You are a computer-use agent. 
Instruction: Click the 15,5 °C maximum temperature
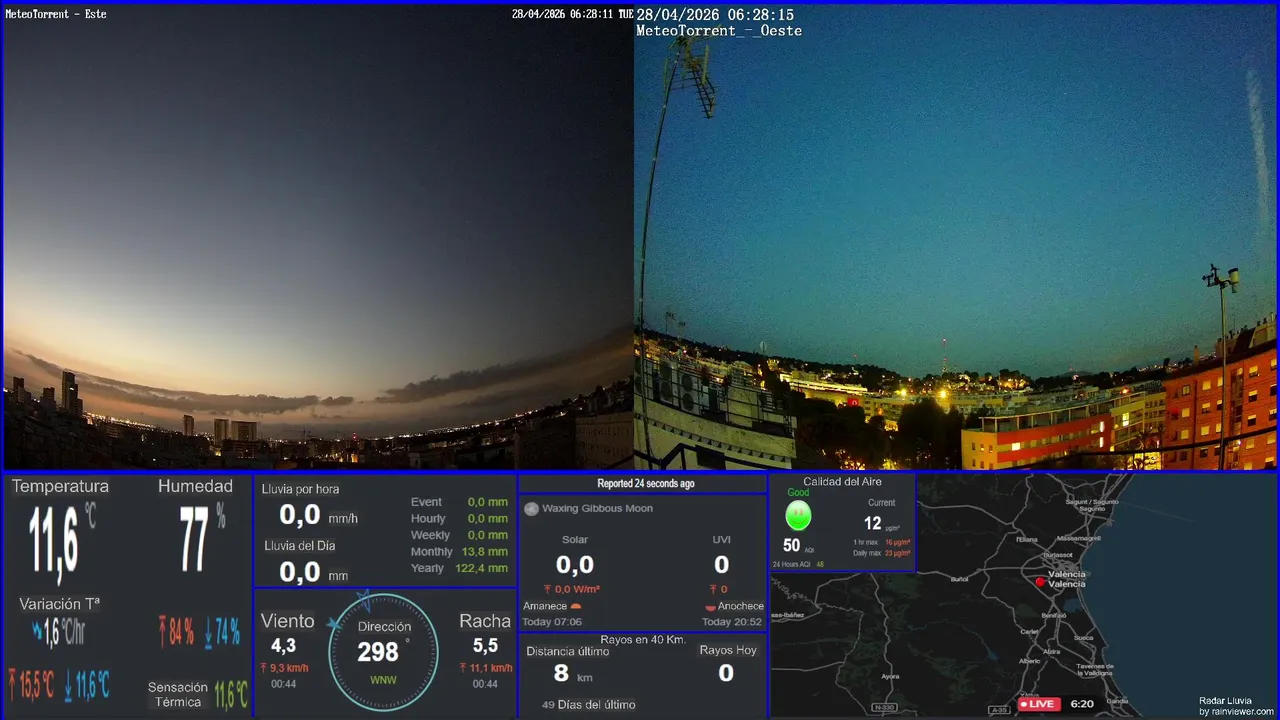32,685
